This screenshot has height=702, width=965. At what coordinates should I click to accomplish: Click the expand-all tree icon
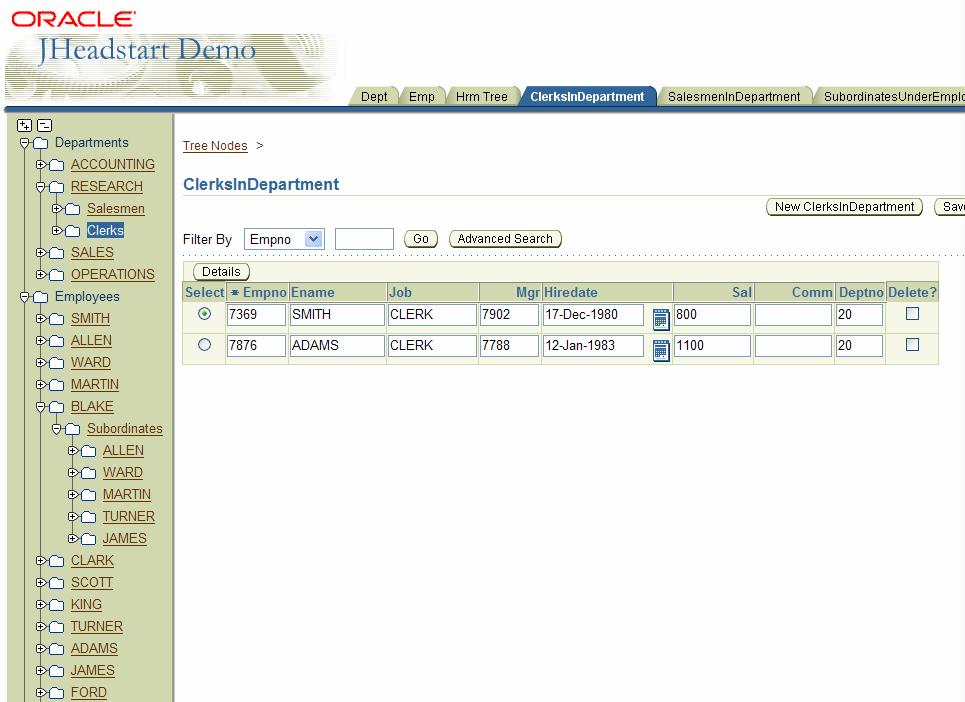click(x=26, y=125)
